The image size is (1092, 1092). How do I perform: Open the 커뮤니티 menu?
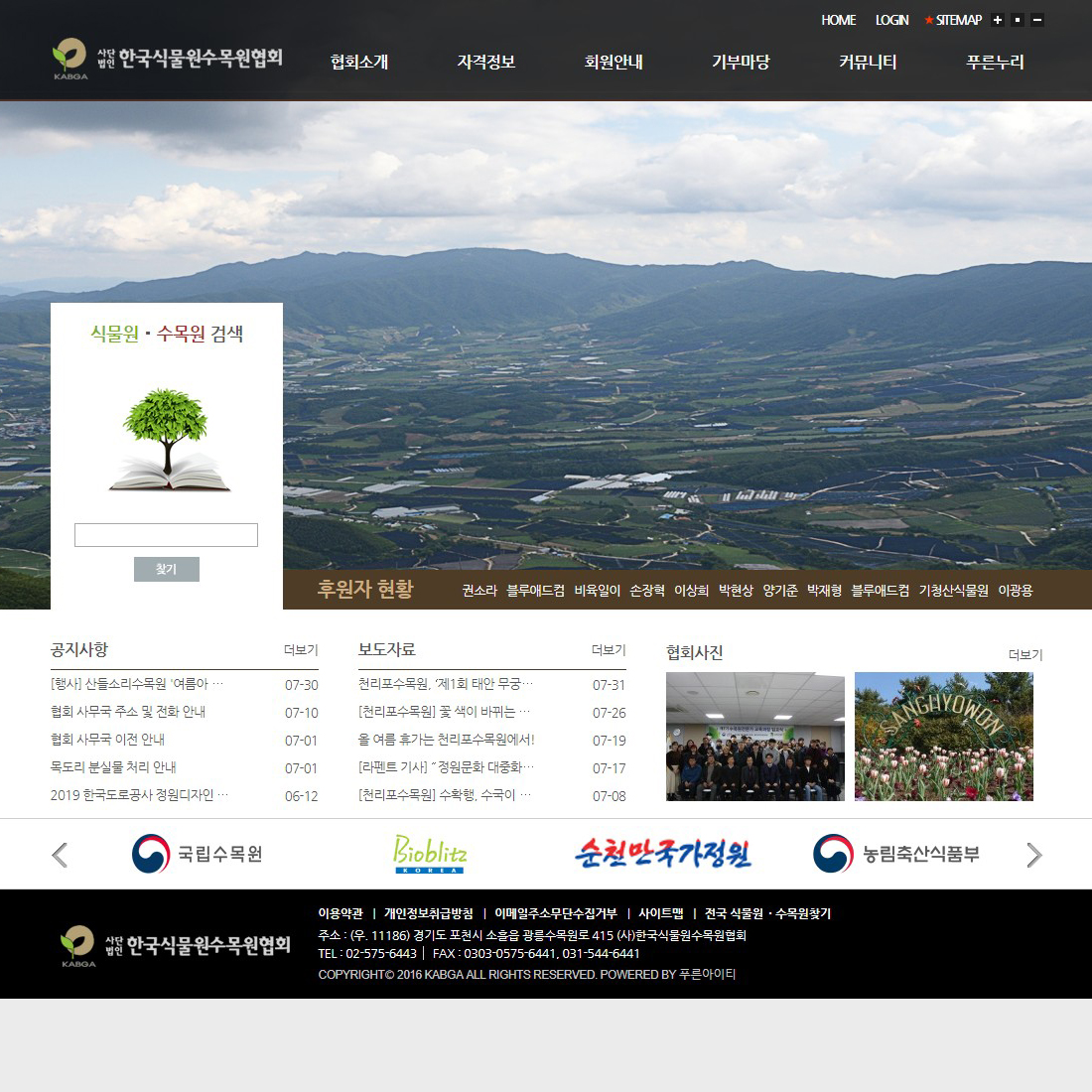868,62
